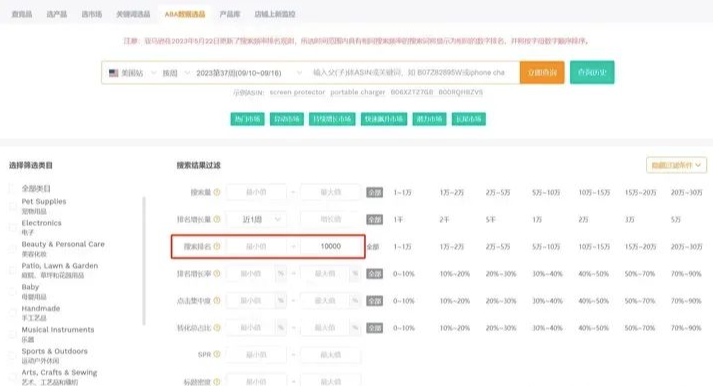Use example keyword portable charger
Screen dimensions: 713x386
pyautogui.click(x=357, y=92)
